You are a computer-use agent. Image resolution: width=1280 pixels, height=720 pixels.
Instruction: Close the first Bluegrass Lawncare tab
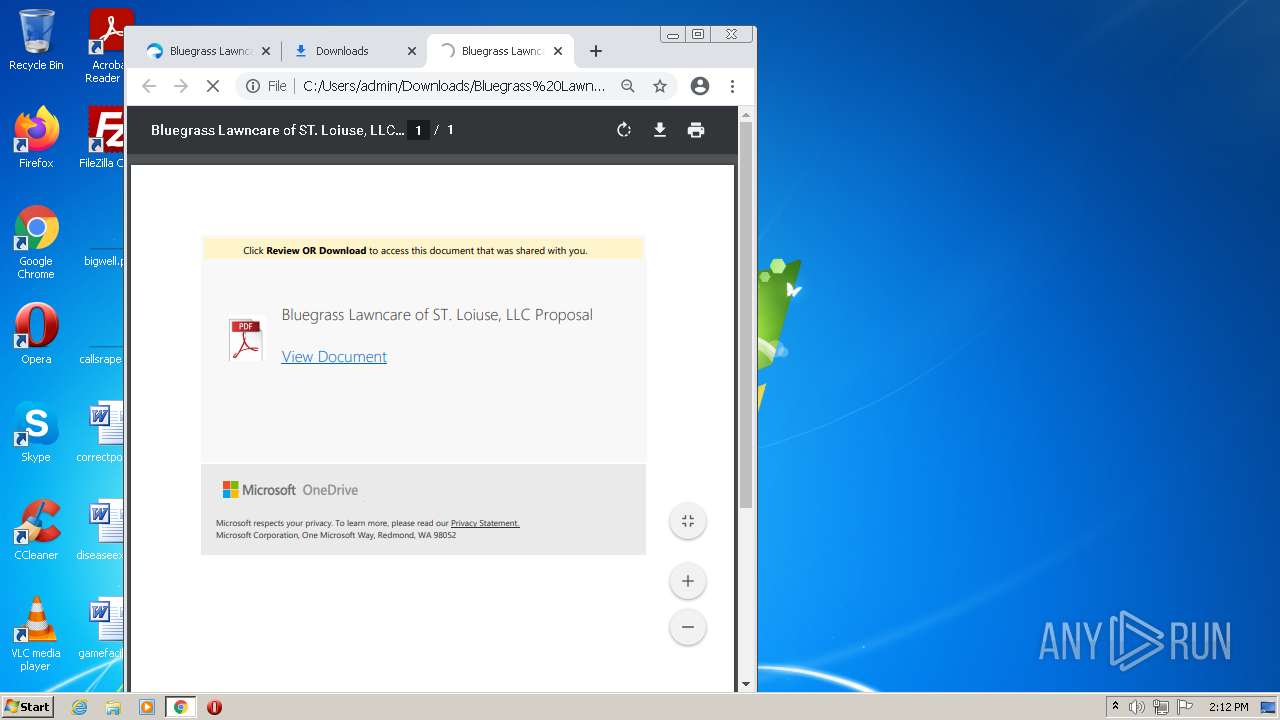266,51
